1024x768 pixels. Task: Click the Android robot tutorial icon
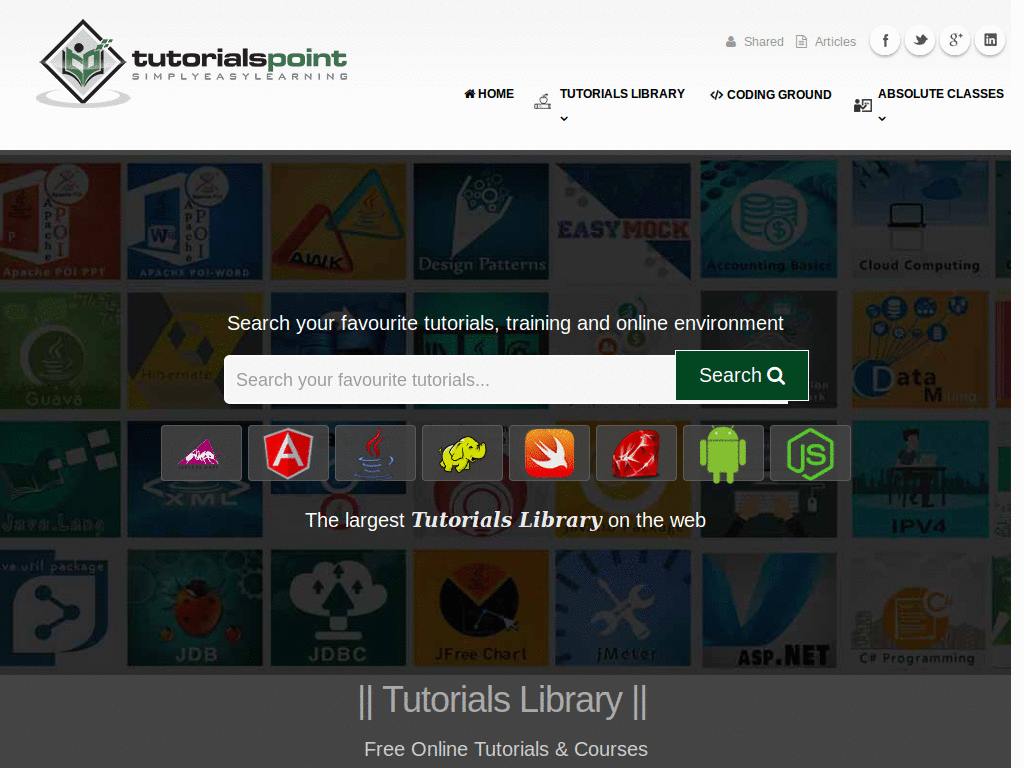723,452
